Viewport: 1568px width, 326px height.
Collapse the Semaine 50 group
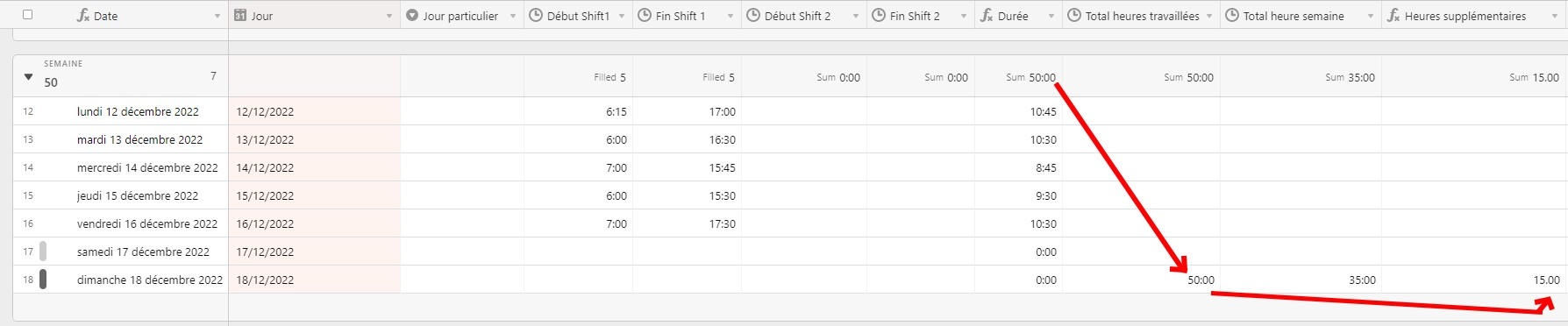(29, 77)
